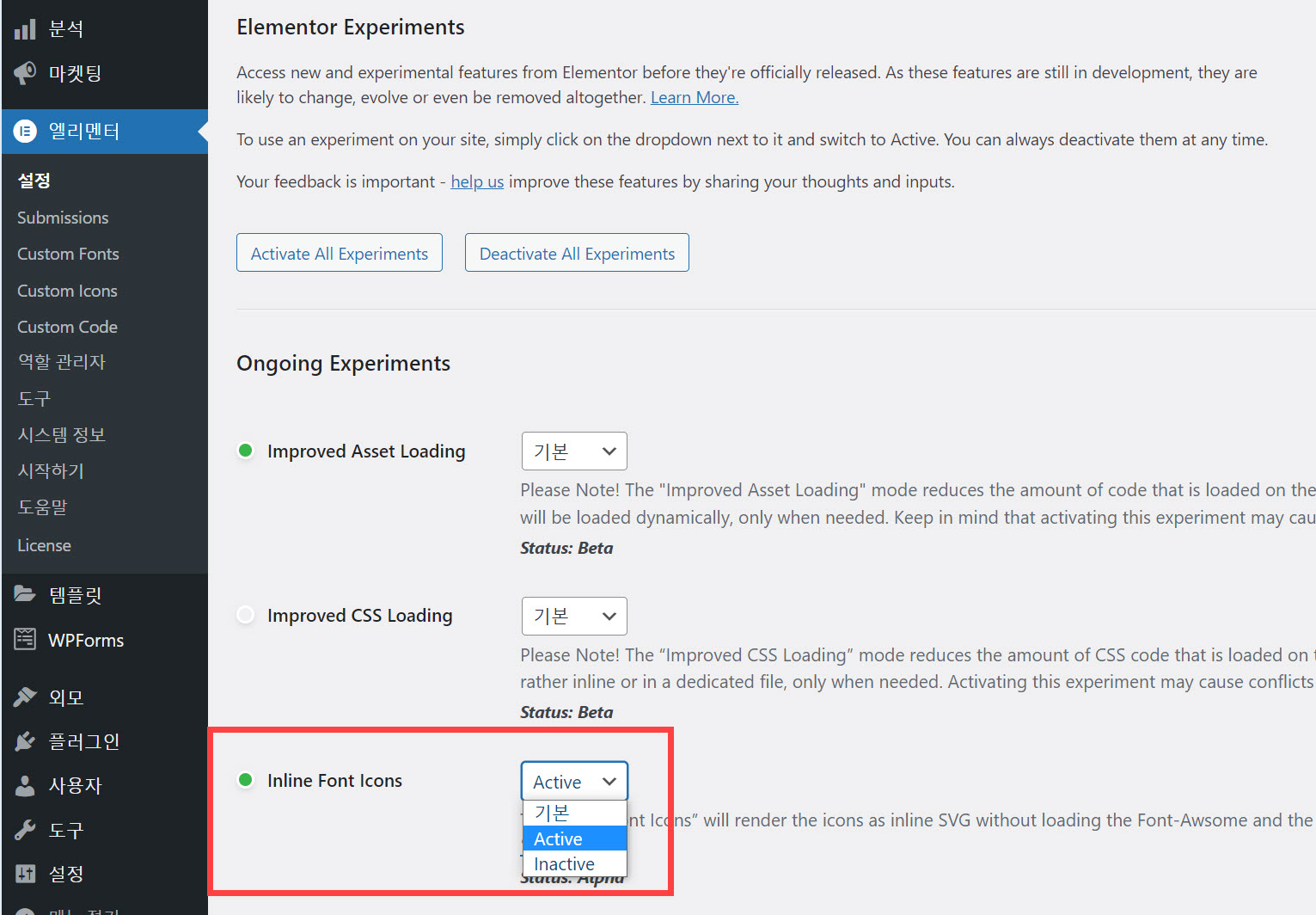1316x915 pixels.
Task: Open 템플릿 menu in sidebar
Action: click(x=104, y=594)
